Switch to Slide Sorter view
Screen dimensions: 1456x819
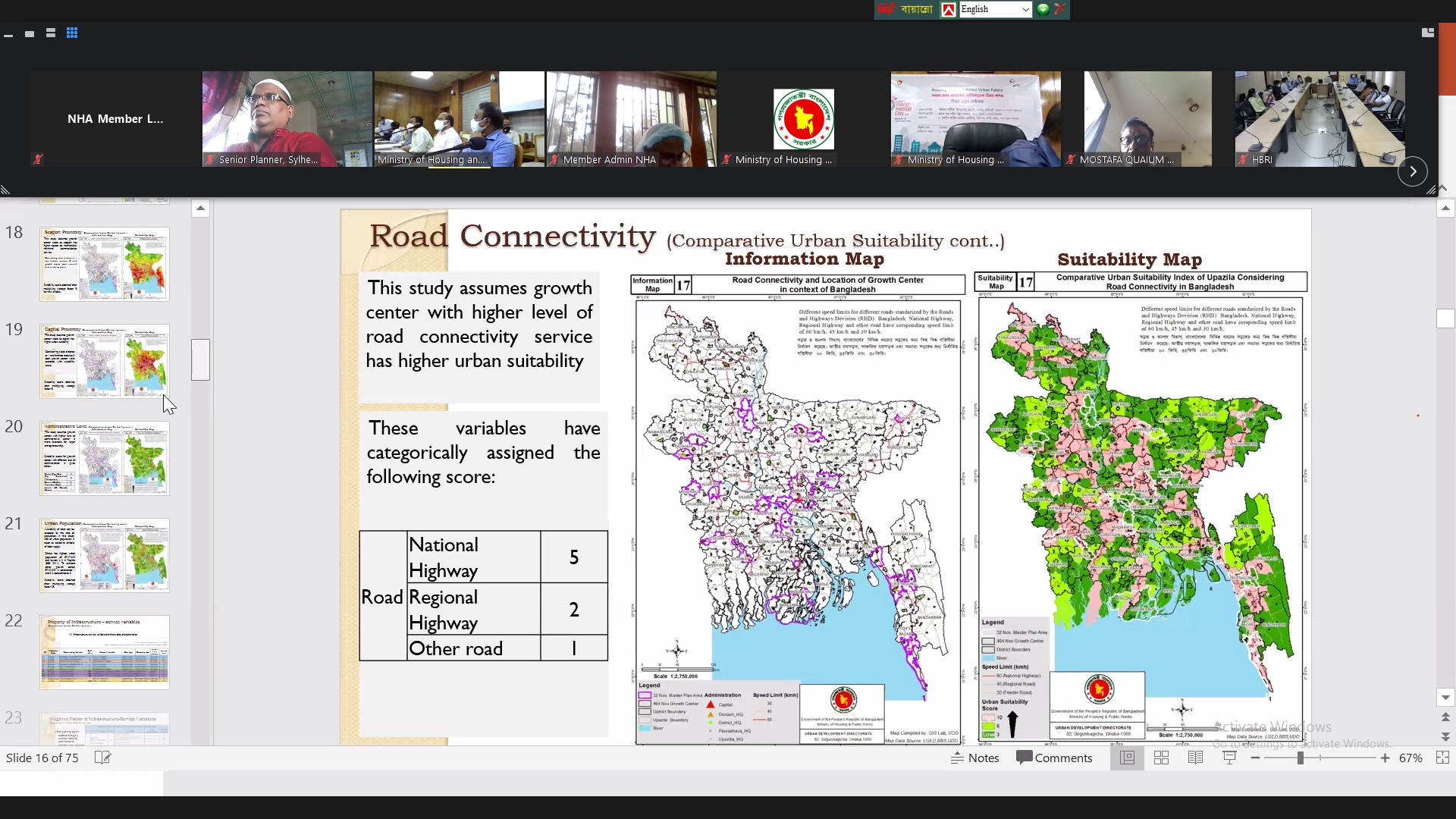[1161, 758]
